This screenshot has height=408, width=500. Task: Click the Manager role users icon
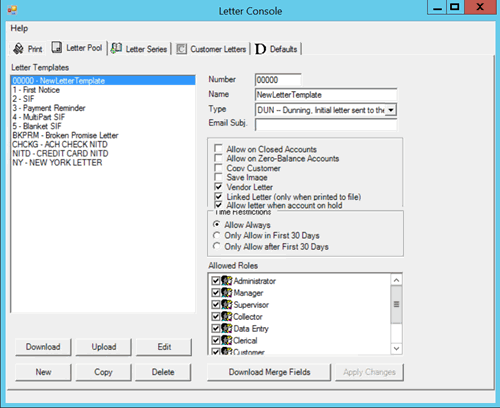click(x=227, y=293)
